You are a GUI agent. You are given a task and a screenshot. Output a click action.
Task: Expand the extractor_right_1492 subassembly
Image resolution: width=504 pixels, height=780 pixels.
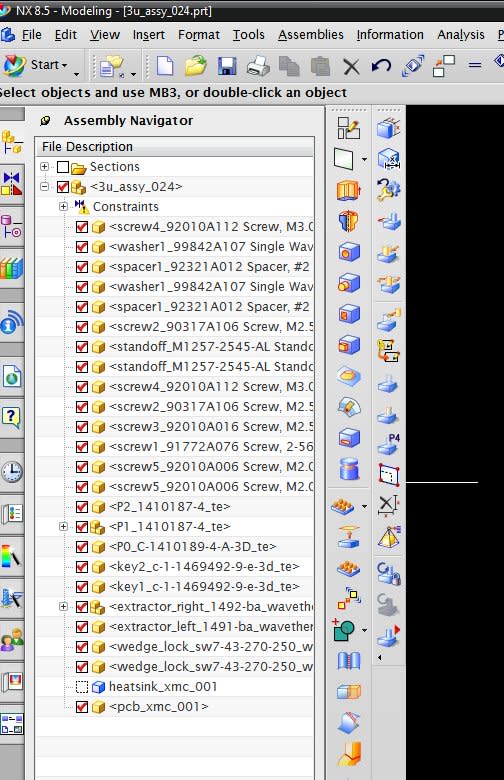(x=63, y=606)
